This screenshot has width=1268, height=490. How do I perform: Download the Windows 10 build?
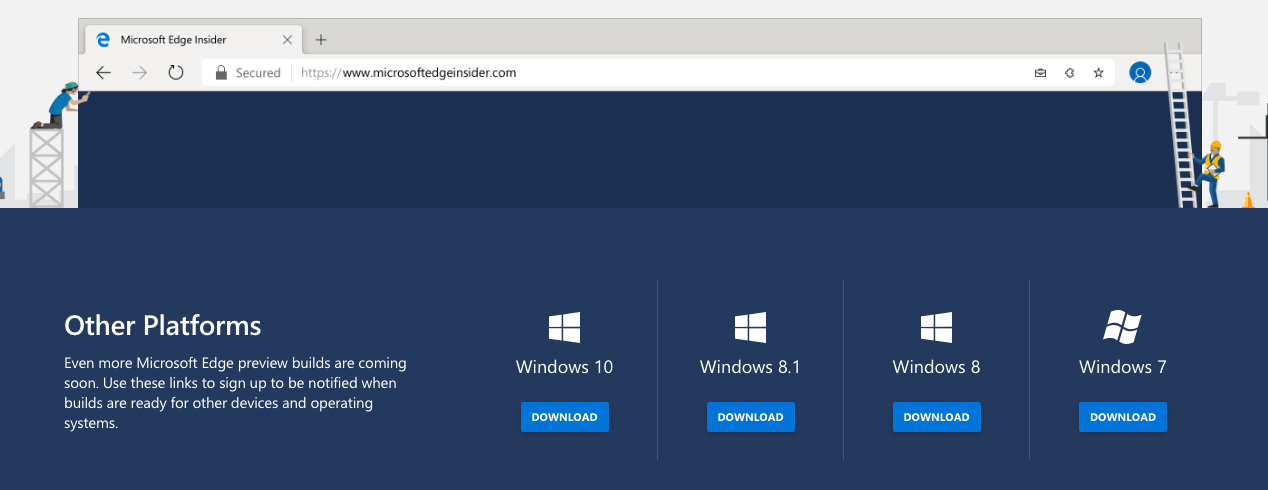click(x=564, y=417)
